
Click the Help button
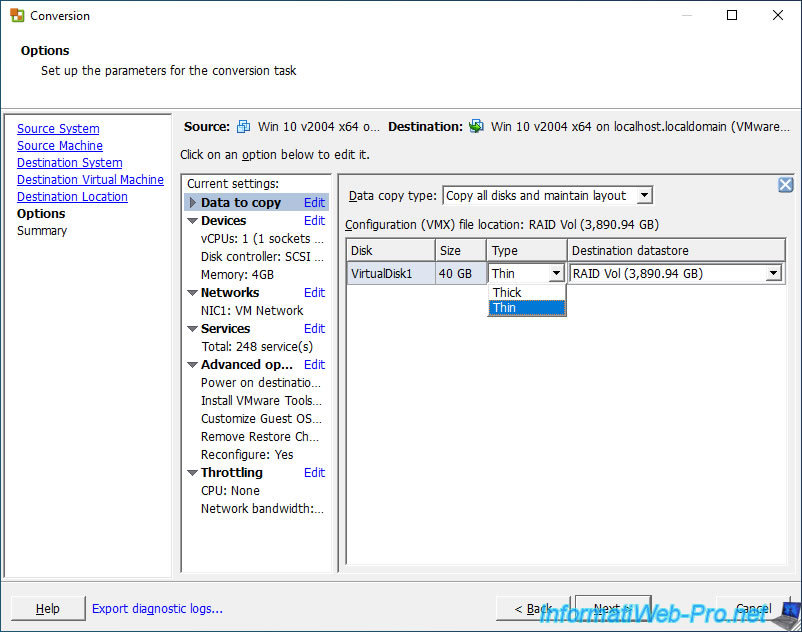click(48, 608)
